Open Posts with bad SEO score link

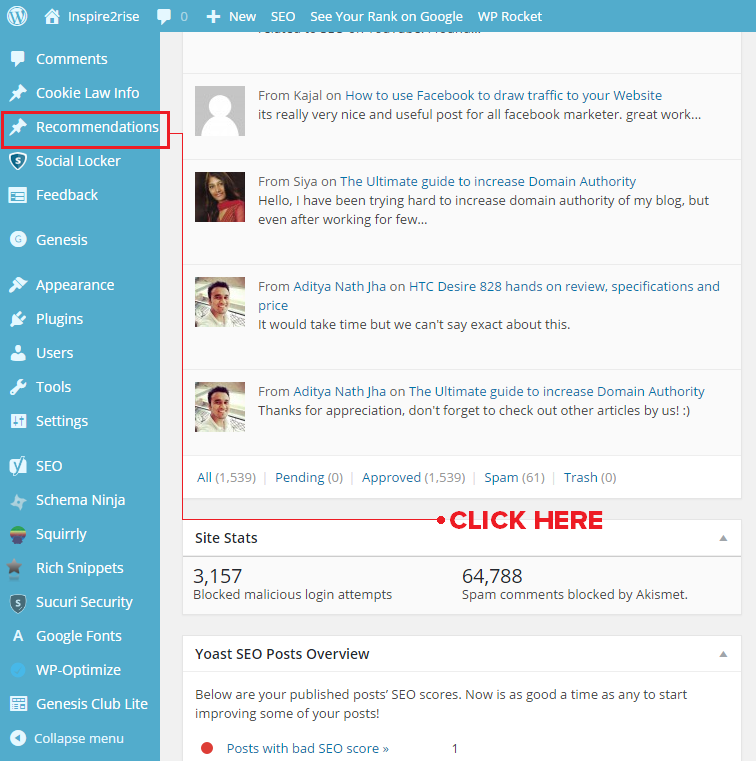point(307,748)
